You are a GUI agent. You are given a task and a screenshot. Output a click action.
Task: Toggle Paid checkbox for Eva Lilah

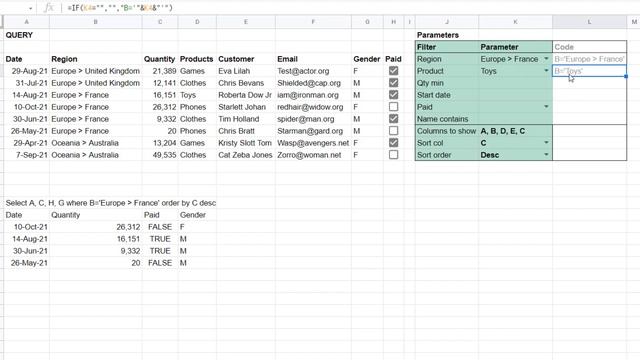tap(393, 71)
